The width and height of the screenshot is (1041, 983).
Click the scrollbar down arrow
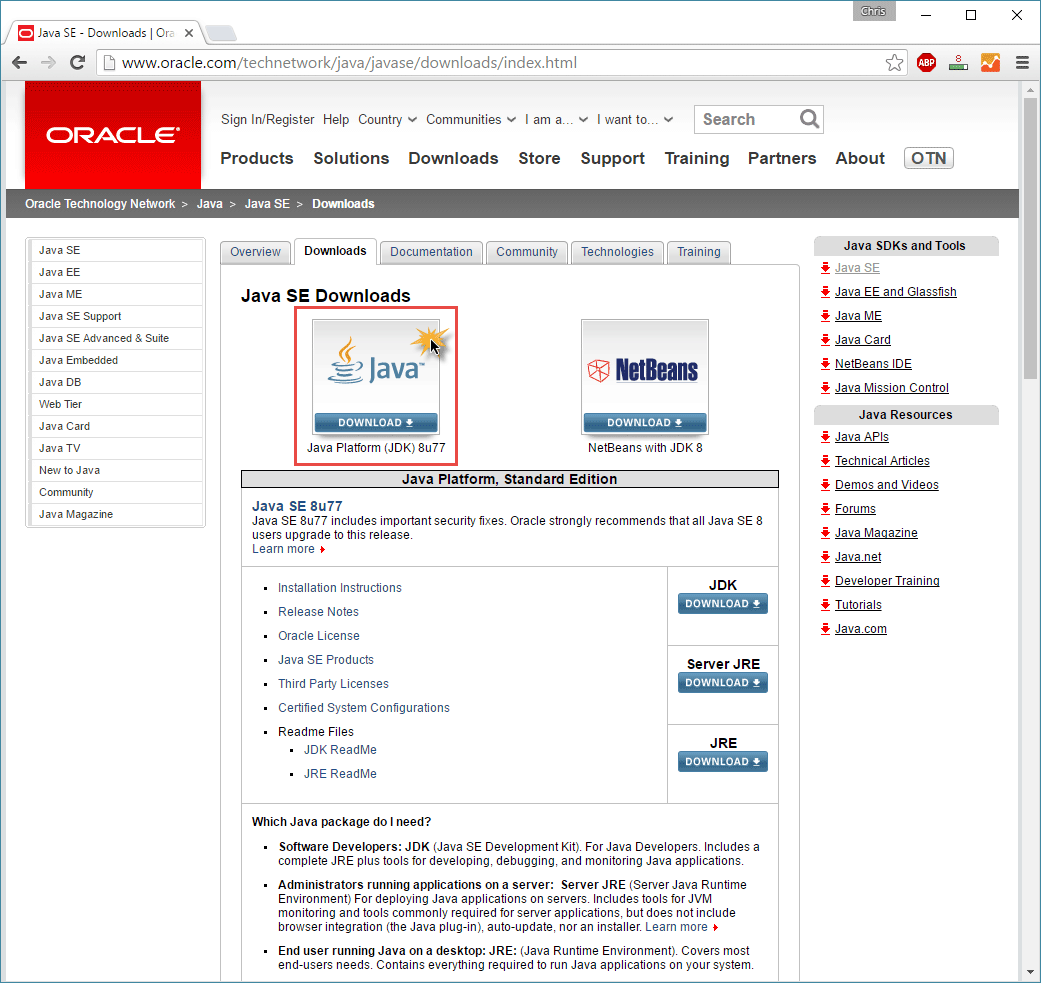click(x=1030, y=973)
